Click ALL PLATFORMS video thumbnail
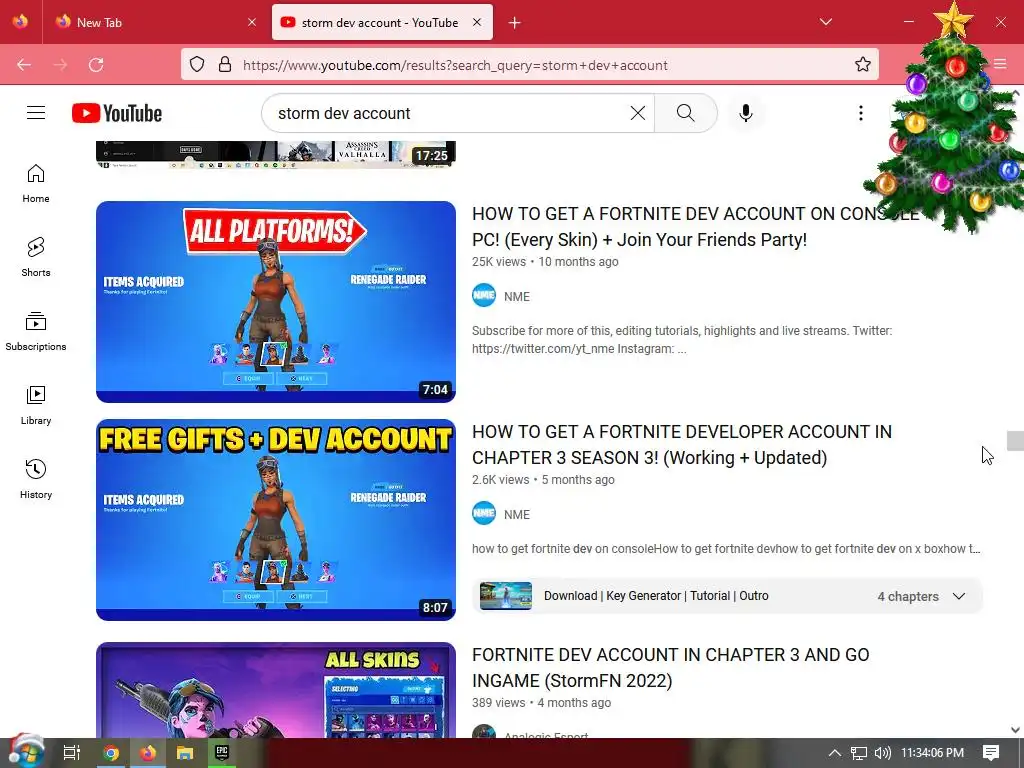1024x768 pixels. pos(276,302)
